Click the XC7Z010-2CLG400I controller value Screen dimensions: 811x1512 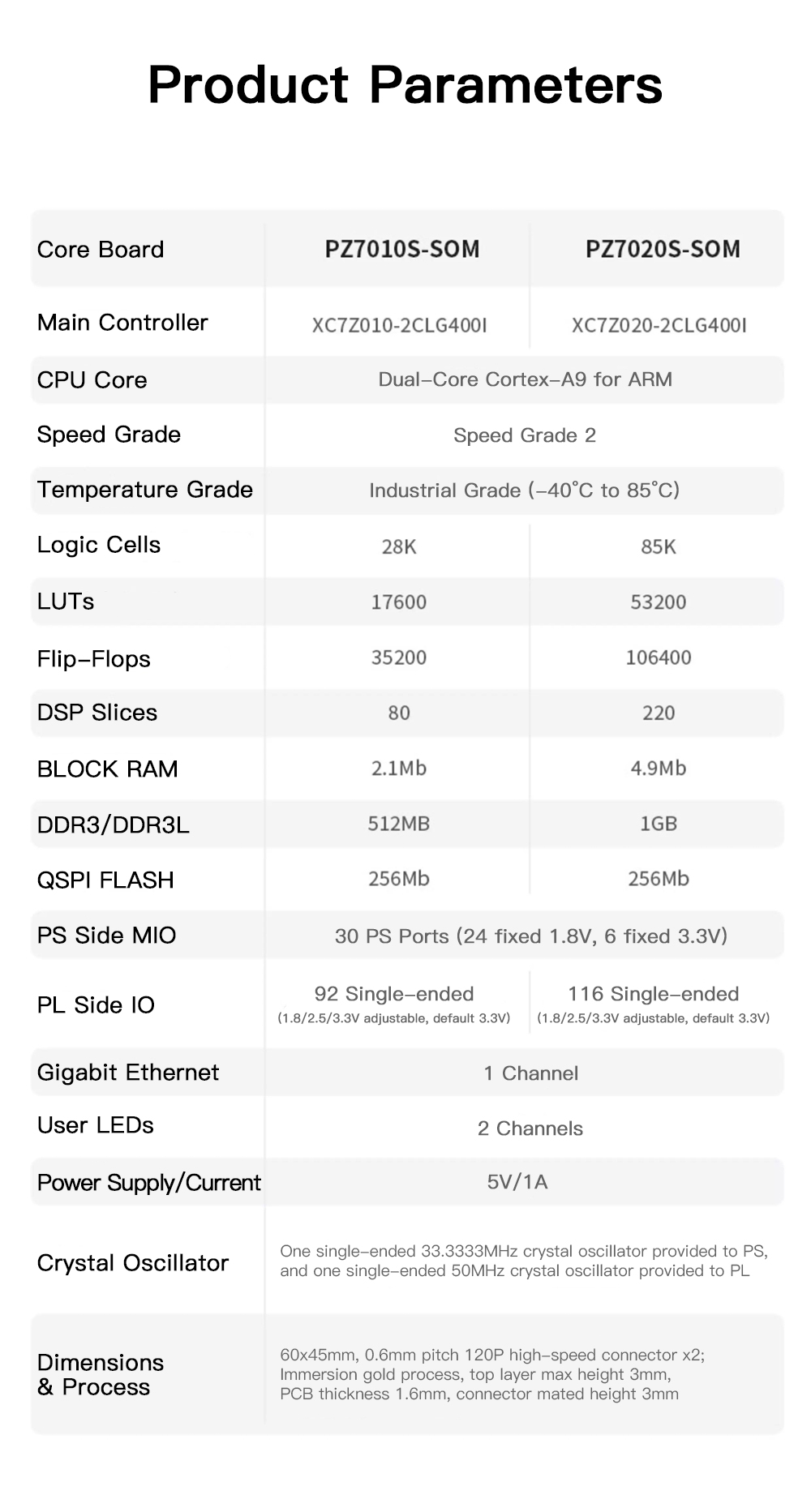click(400, 326)
